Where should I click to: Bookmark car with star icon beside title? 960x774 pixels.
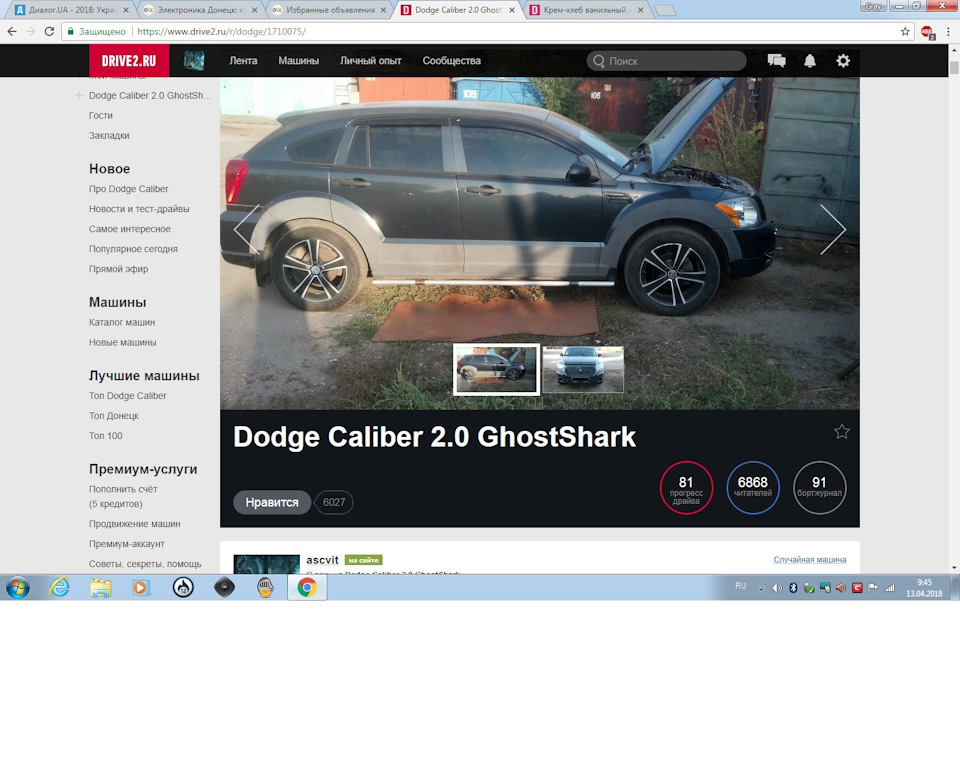(842, 432)
